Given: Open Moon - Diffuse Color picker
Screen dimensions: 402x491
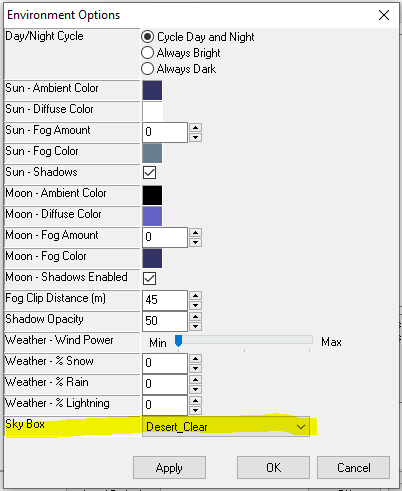Looking at the screenshot, I should pos(152,216).
